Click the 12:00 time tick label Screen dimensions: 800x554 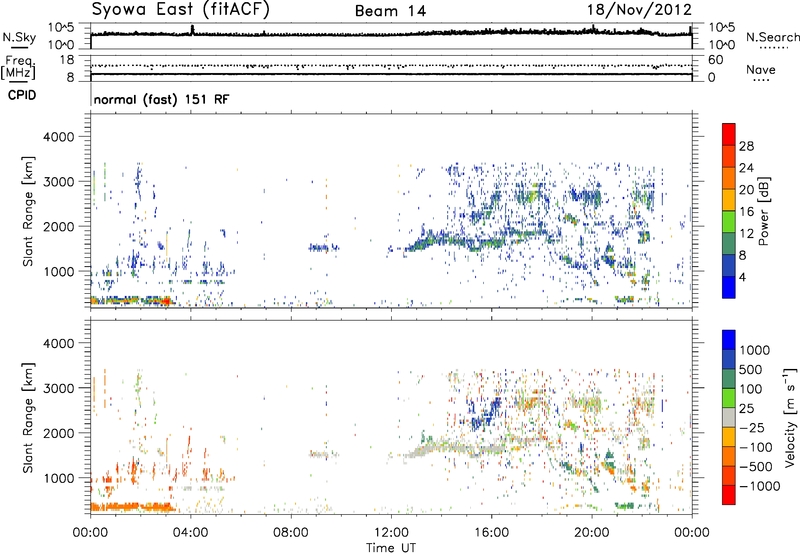pyautogui.click(x=391, y=533)
